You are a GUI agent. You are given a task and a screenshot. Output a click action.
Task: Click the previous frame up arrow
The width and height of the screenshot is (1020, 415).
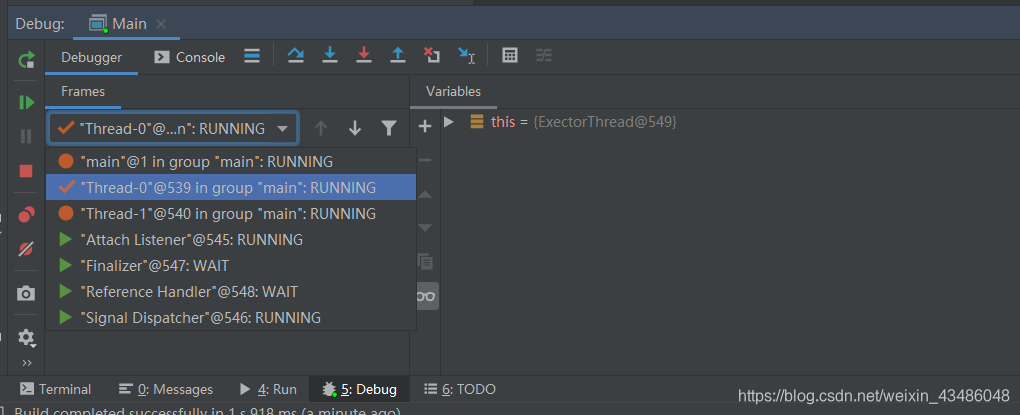[x=321, y=129]
